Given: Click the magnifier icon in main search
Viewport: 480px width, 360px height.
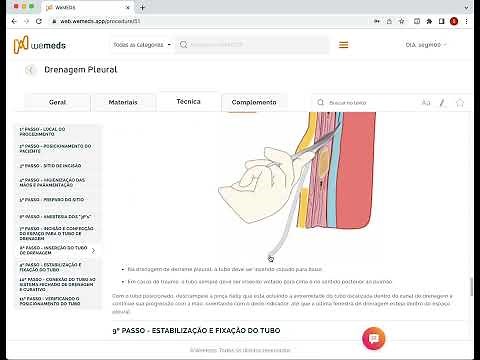Looking at the screenshot, I should point(183,44).
